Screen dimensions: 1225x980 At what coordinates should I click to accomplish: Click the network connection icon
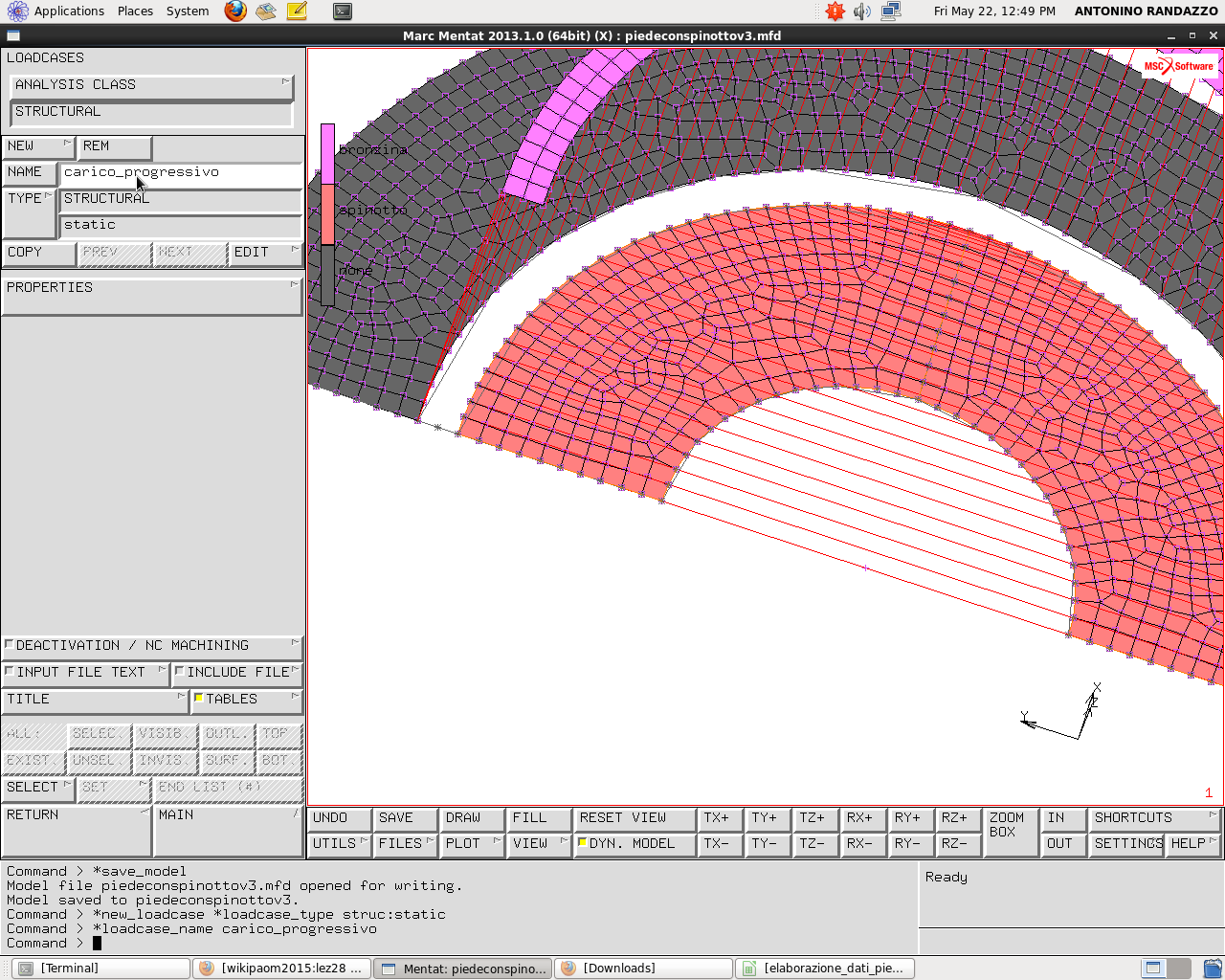[x=891, y=11]
